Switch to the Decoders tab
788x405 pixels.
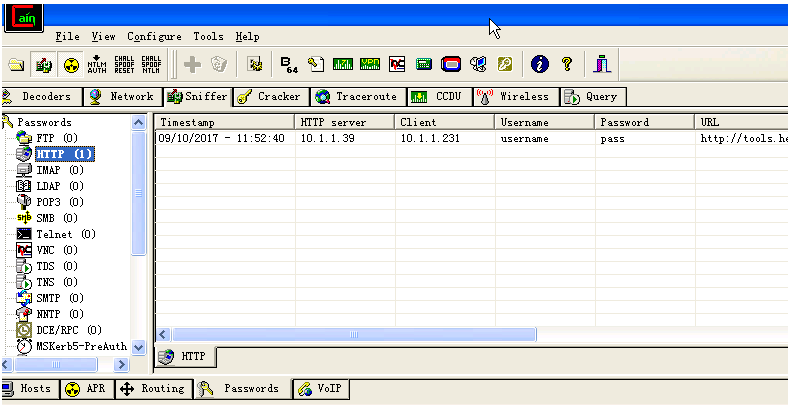click(41, 96)
